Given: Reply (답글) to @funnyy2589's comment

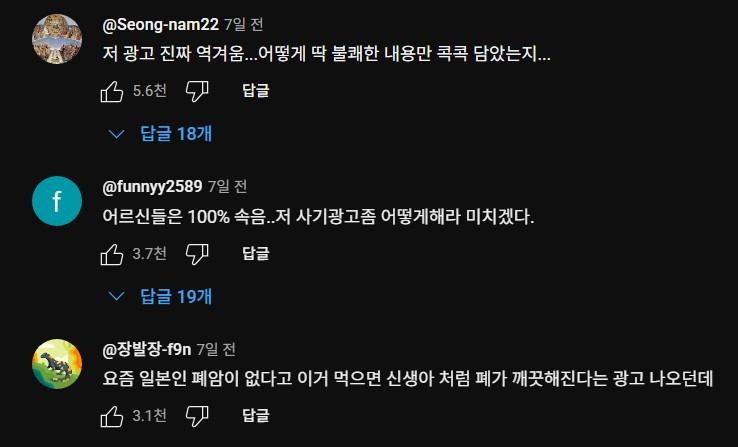Looking at the screenshot, I should click(255, 254).
